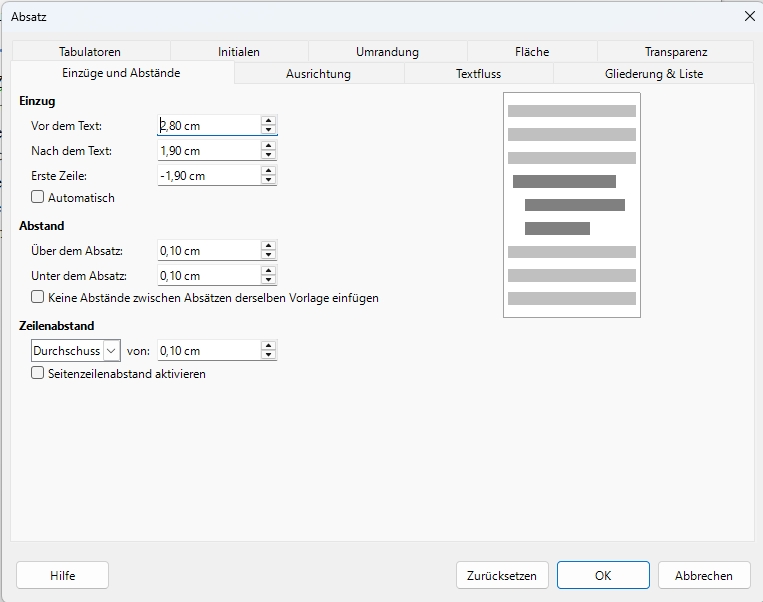Select the Umrandung tab
The height and width of the screenshot is (602, 763).
point(387,52)
